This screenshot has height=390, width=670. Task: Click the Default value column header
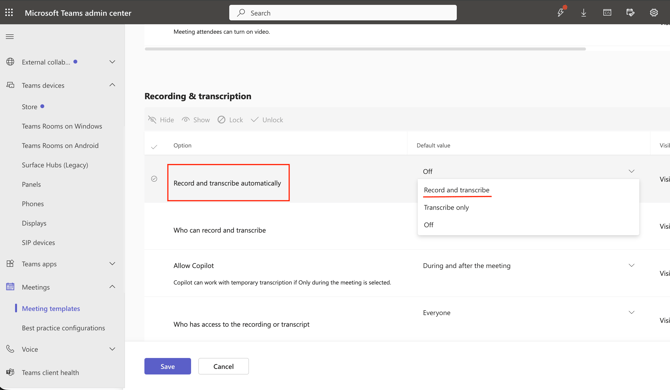433,146
